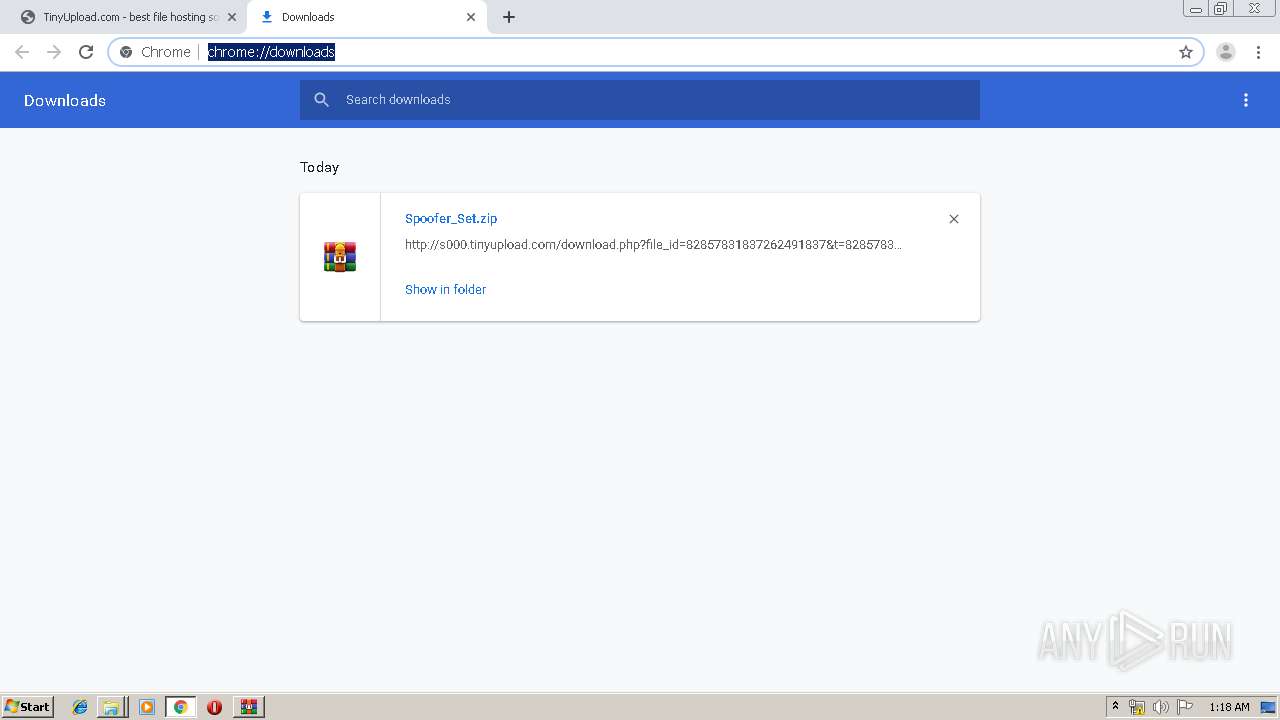Screen dimensions: 1280x720
Task: Select the Downloads tab
Action: coord(365,17)
